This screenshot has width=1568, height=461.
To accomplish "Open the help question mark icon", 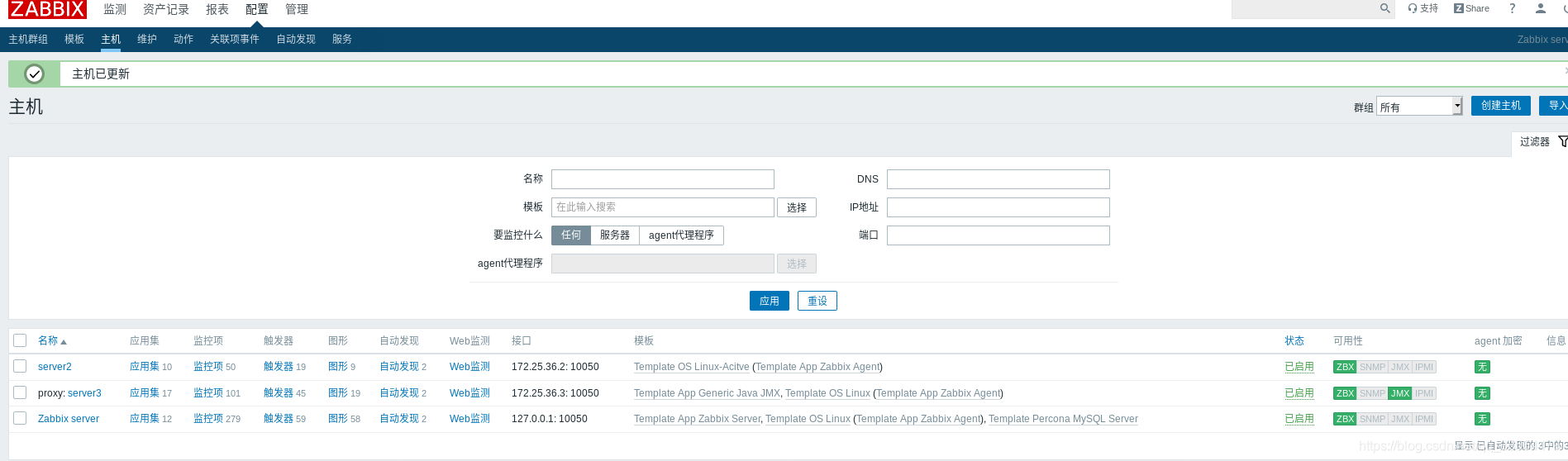I will [x=1512, y=8].
